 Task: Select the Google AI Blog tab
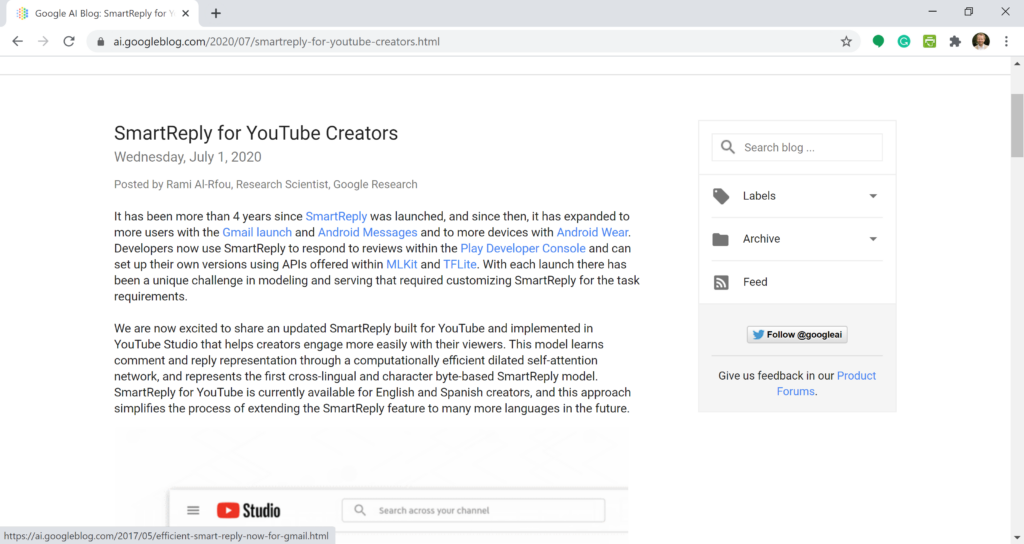point(101,13)
